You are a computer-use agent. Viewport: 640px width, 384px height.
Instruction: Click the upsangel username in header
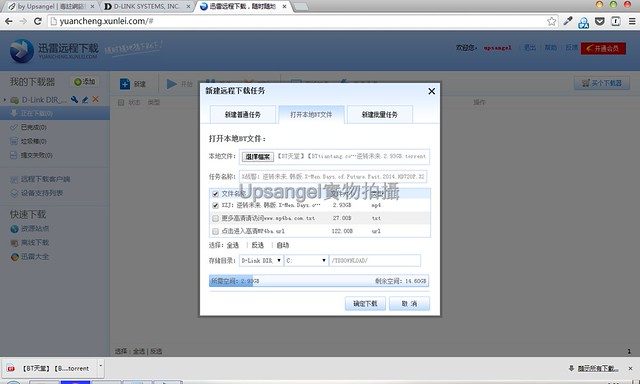pos(498,48)
